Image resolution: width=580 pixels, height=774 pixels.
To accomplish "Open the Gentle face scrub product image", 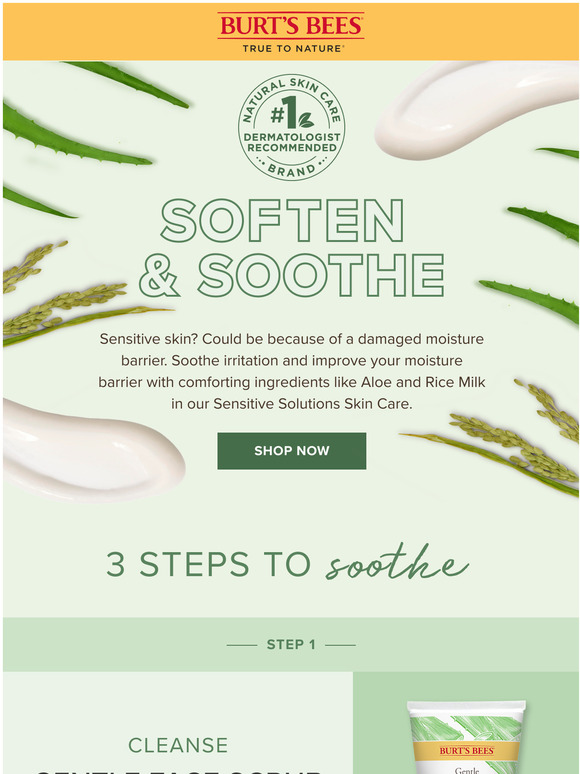I will coord(466,736).
